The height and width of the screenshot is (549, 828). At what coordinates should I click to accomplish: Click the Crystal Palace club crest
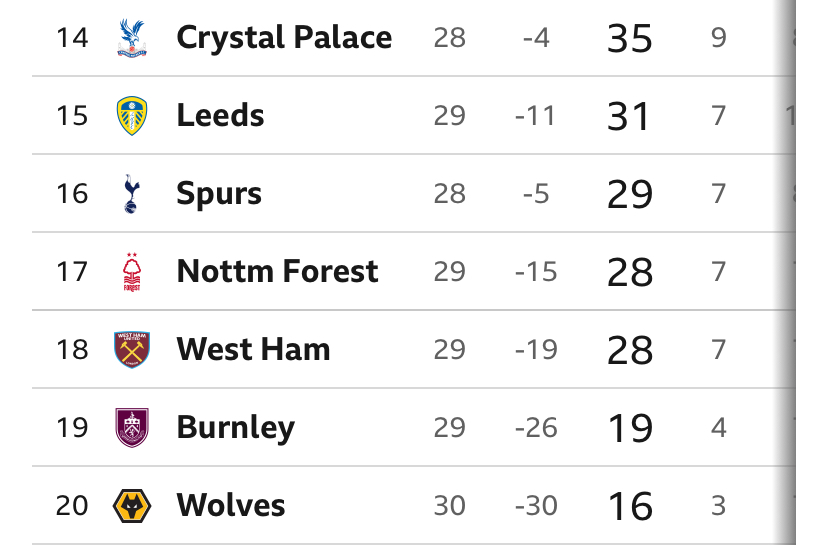(x=131, y=38)
